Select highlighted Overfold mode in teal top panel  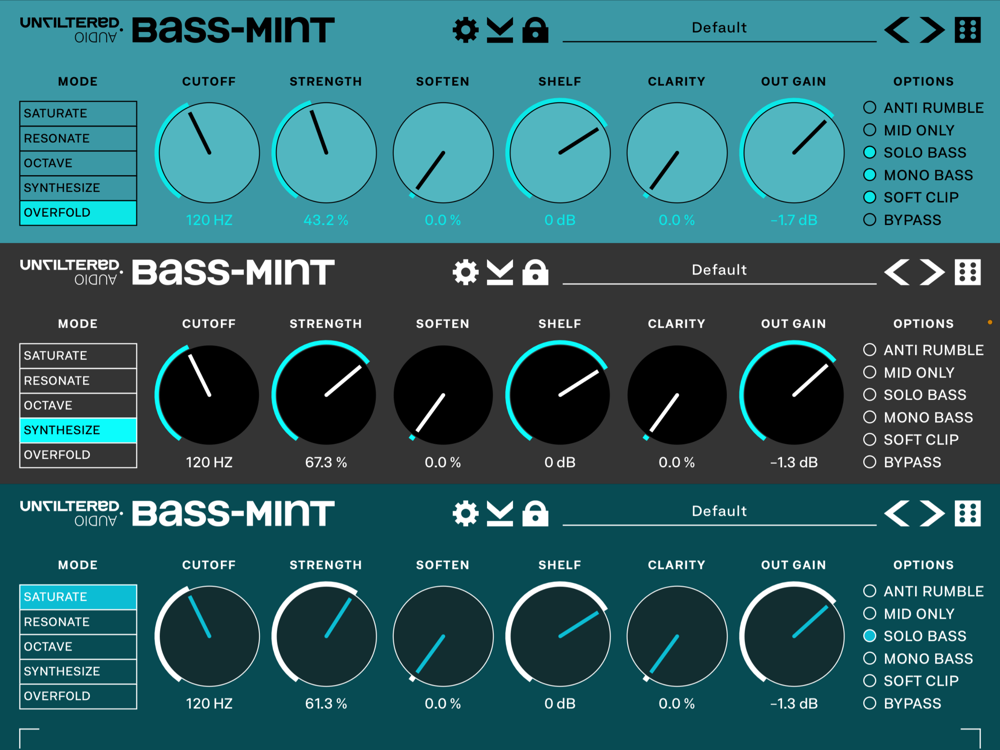click(78, 212)
